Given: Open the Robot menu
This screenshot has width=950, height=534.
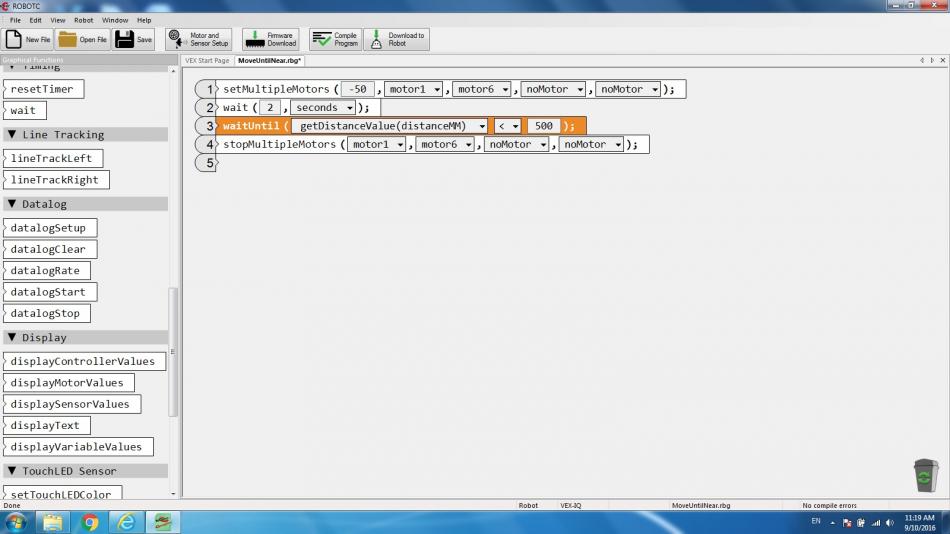Looking at the screenshot, I should 84,20.
